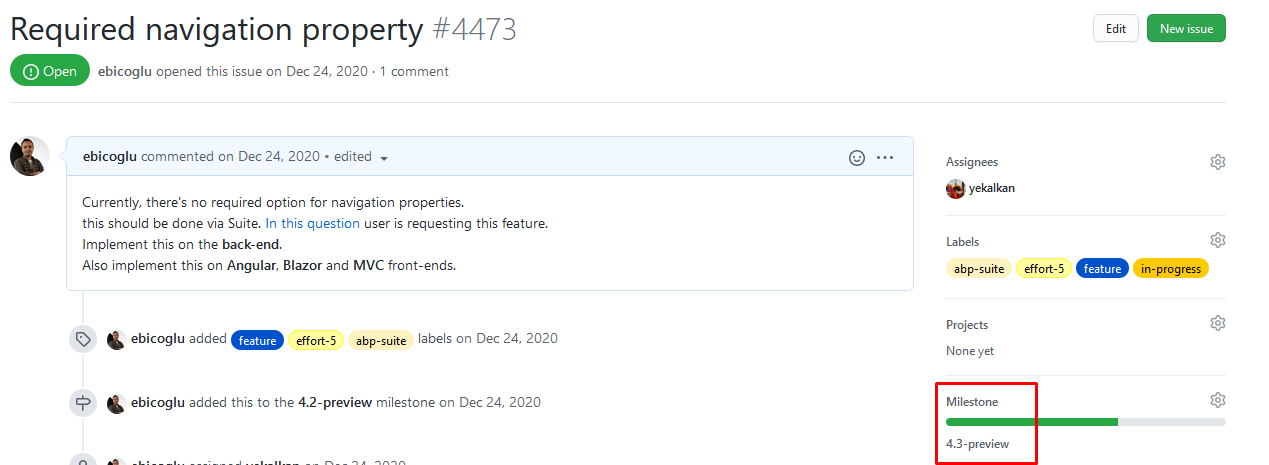1269x465 pixels.
Task: Open yekalkan assignee profile
Action: tap(991, 188)
